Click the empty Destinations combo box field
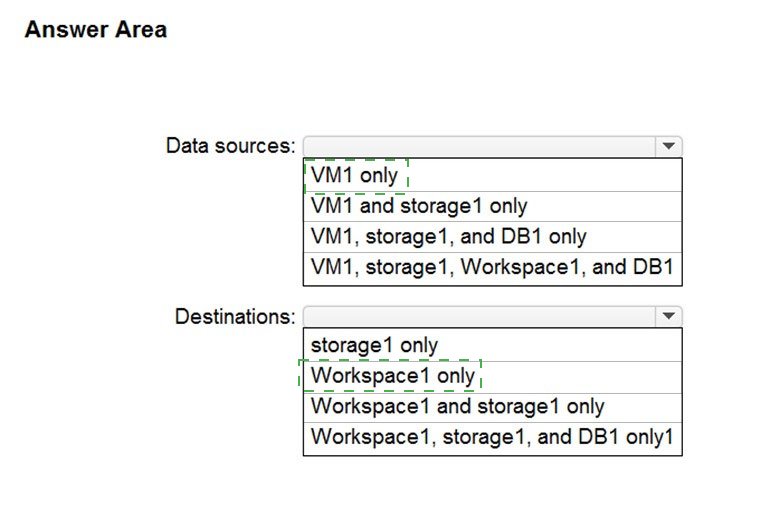780x513 pixels. pos(478,316)
